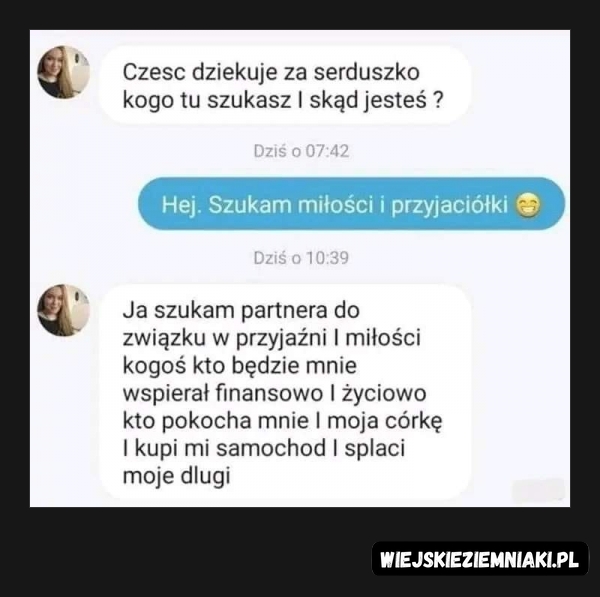Click the word 'partnera' in the last message
Image resolution: width=600 pixels, height=597 pixels.
[284, 311]
